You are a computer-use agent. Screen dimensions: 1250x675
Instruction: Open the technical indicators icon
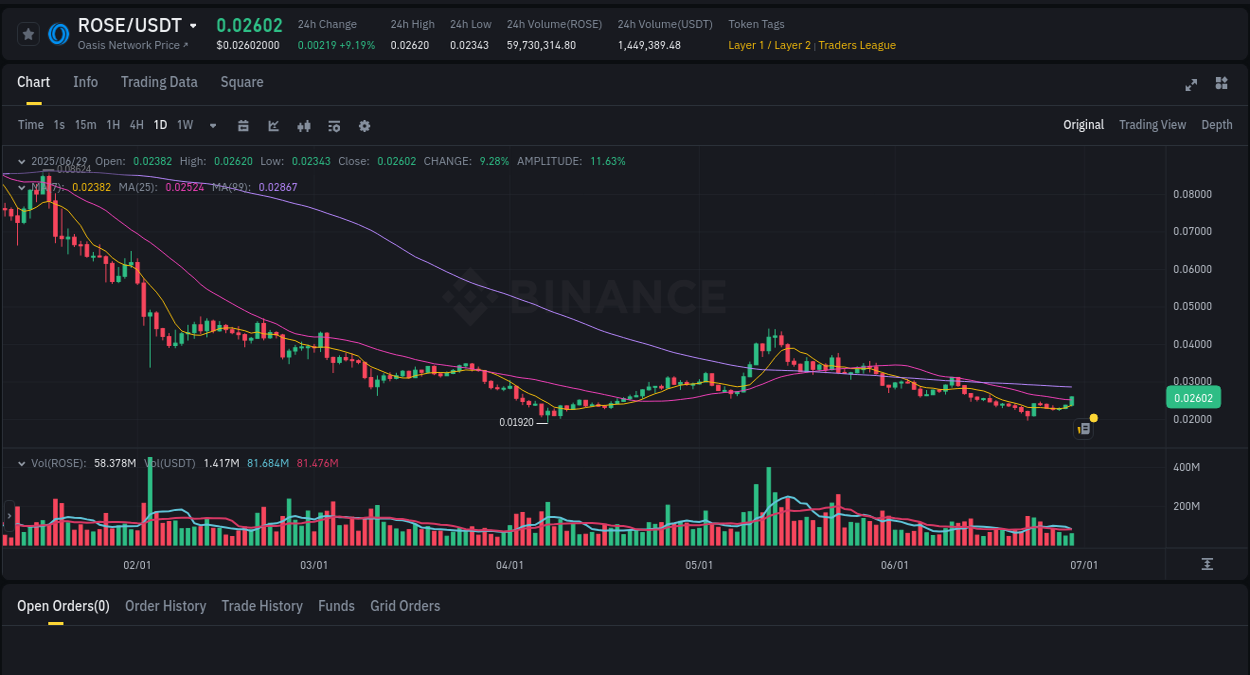pyautogui.click(x=273, y=126)
